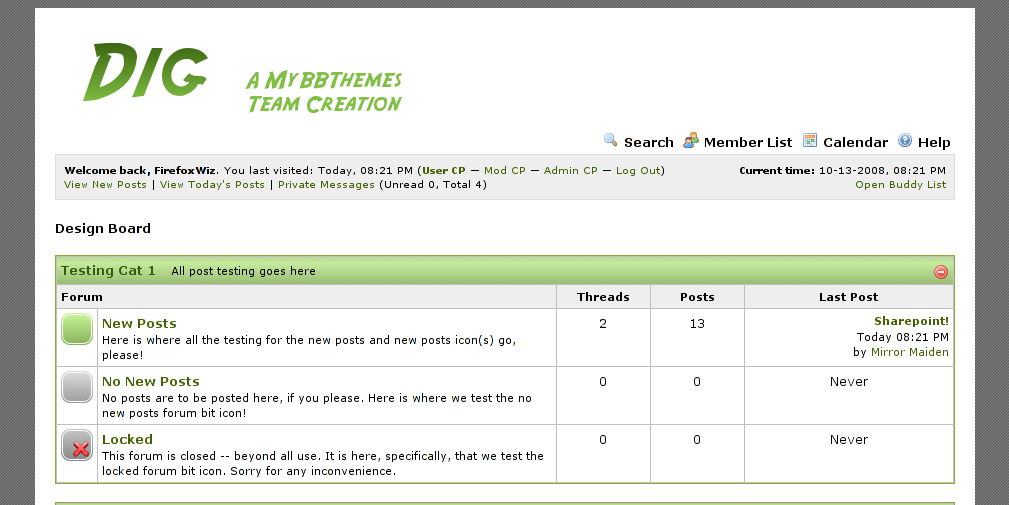The image size is (1009, 505).
Task: Click View Today's Posts link
Action: (x=212, y=185)
